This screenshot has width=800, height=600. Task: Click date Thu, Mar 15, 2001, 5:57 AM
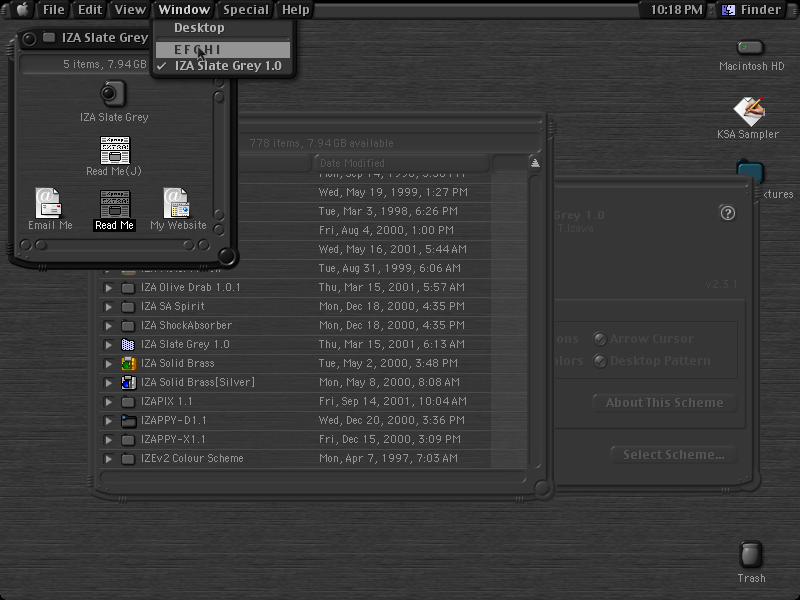coord(392,287)
